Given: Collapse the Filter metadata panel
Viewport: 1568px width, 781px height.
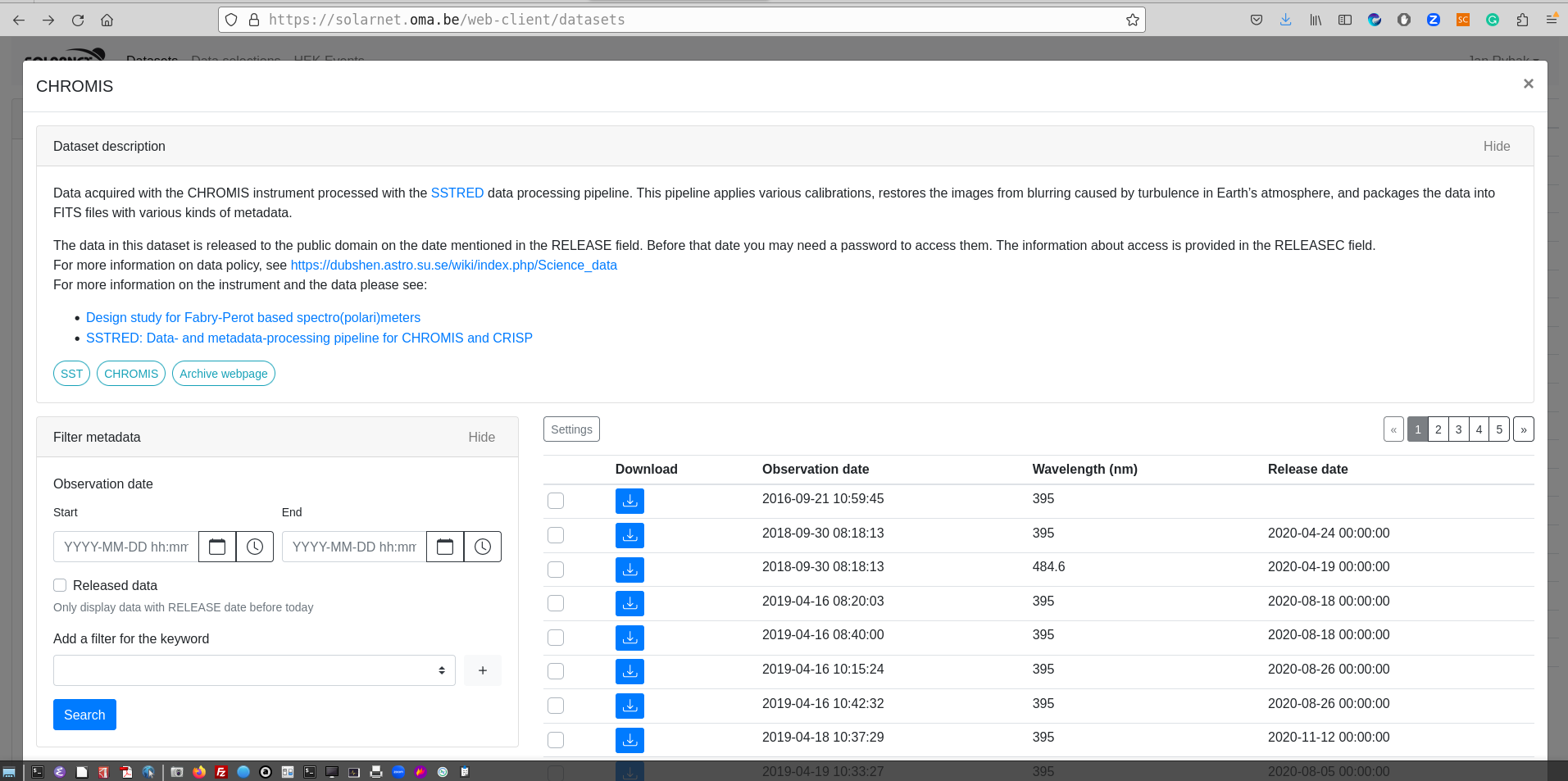Looking at the screenshot, I should click(481, 437).
